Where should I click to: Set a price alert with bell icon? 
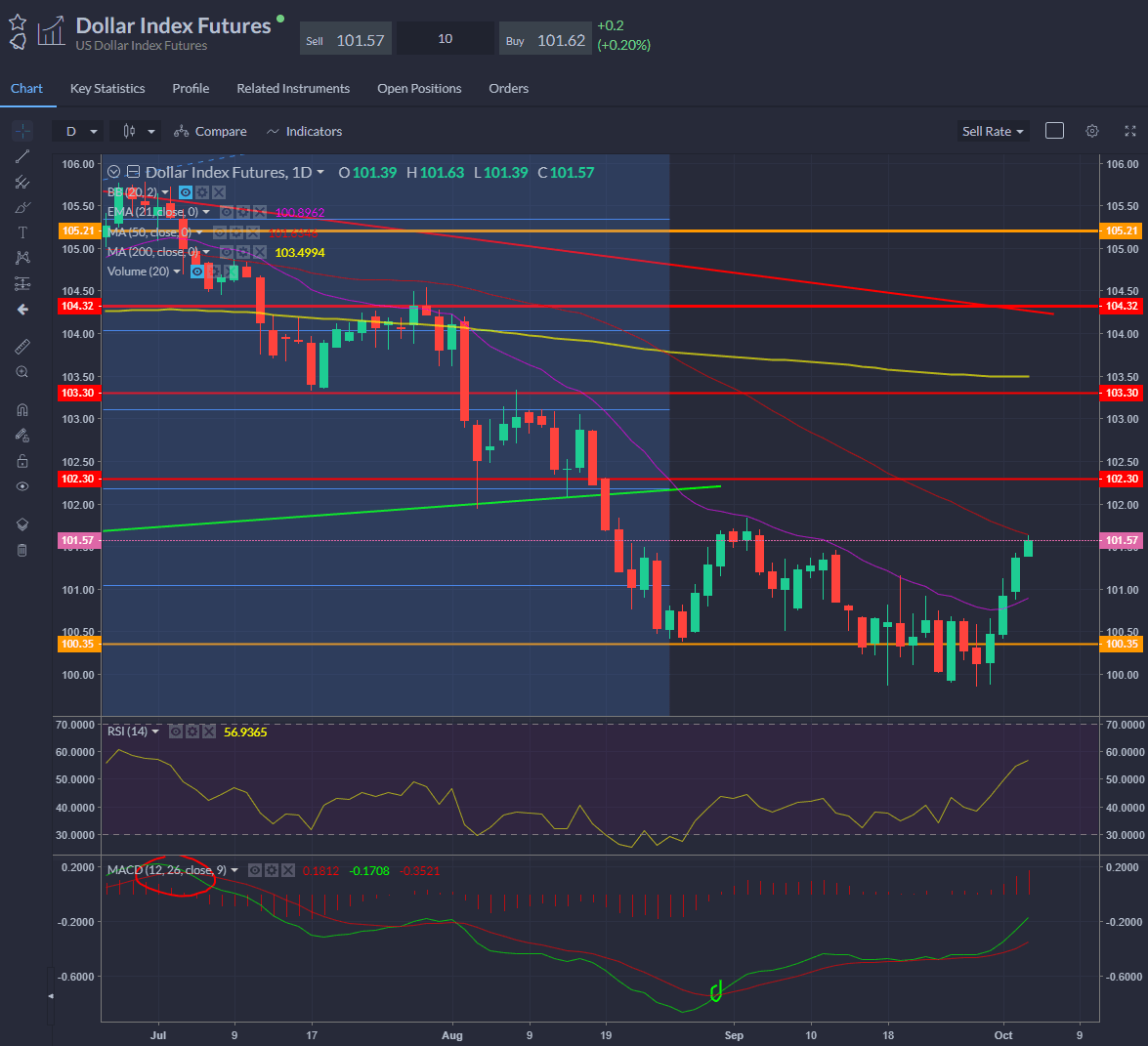click(19, 41)
